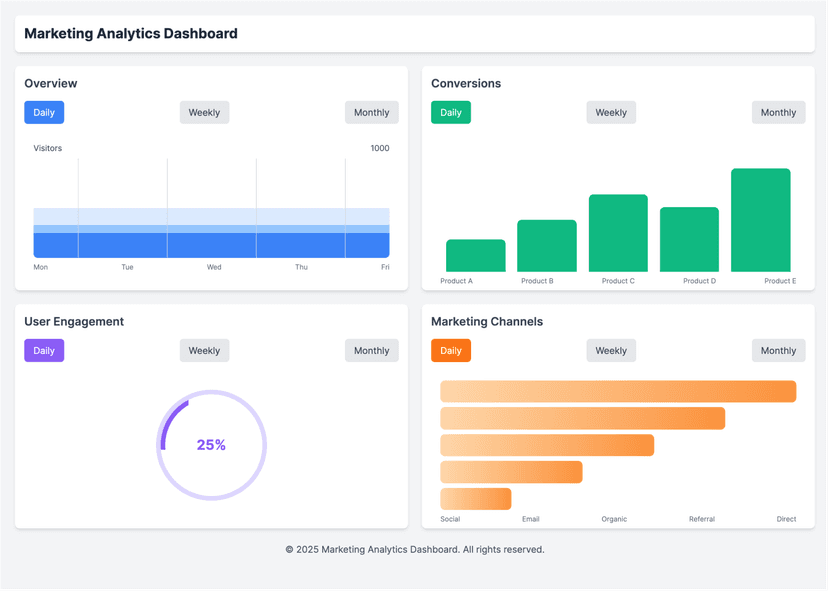Switch Marketing Channels to Monthly view
Screen dimensions: 828x591
pos(778,350)
